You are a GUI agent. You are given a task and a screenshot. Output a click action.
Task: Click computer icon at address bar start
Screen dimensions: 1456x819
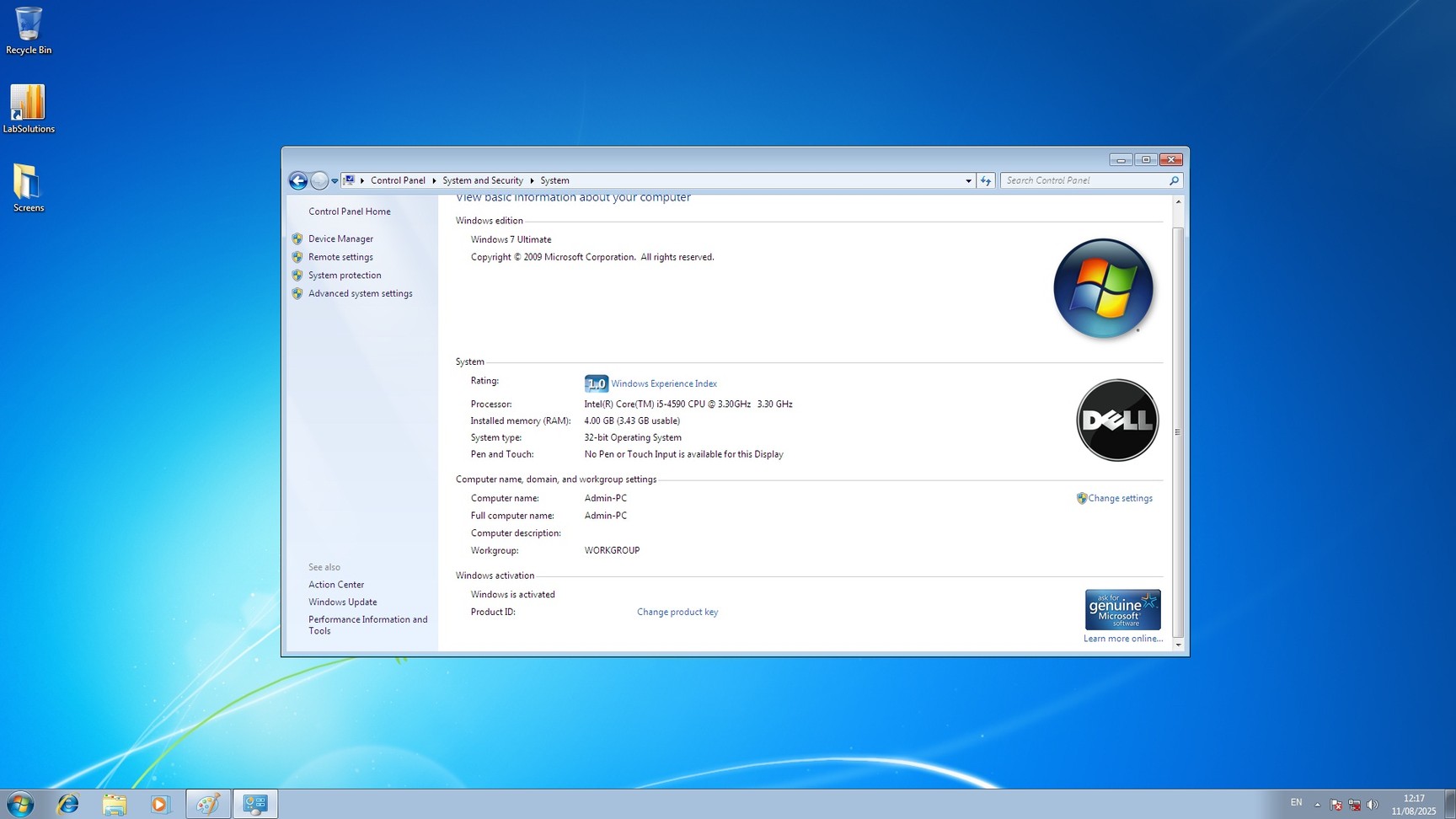[349, 180]
